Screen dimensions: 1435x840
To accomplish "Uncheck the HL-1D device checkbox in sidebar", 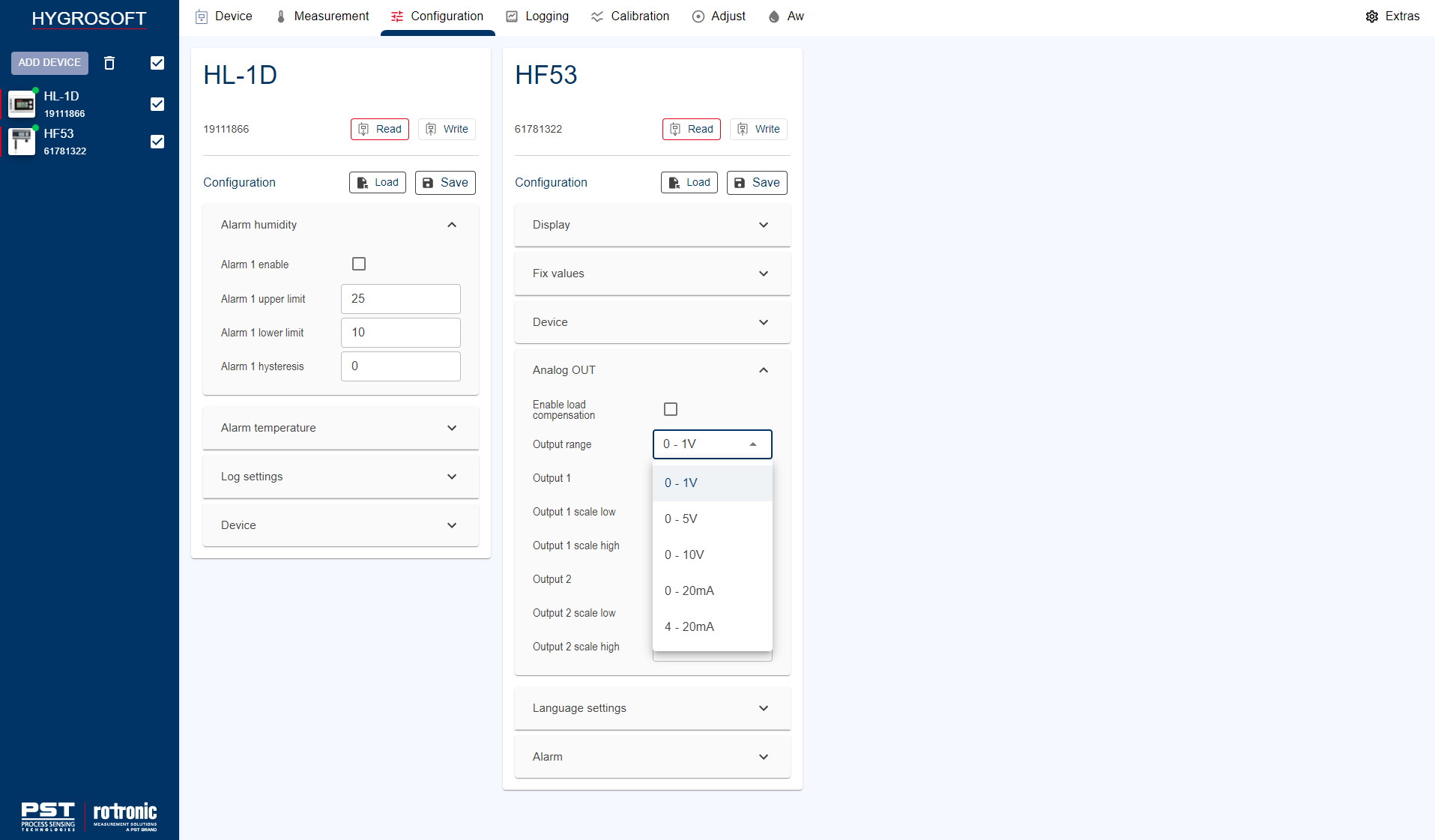I will click(157, 104).
